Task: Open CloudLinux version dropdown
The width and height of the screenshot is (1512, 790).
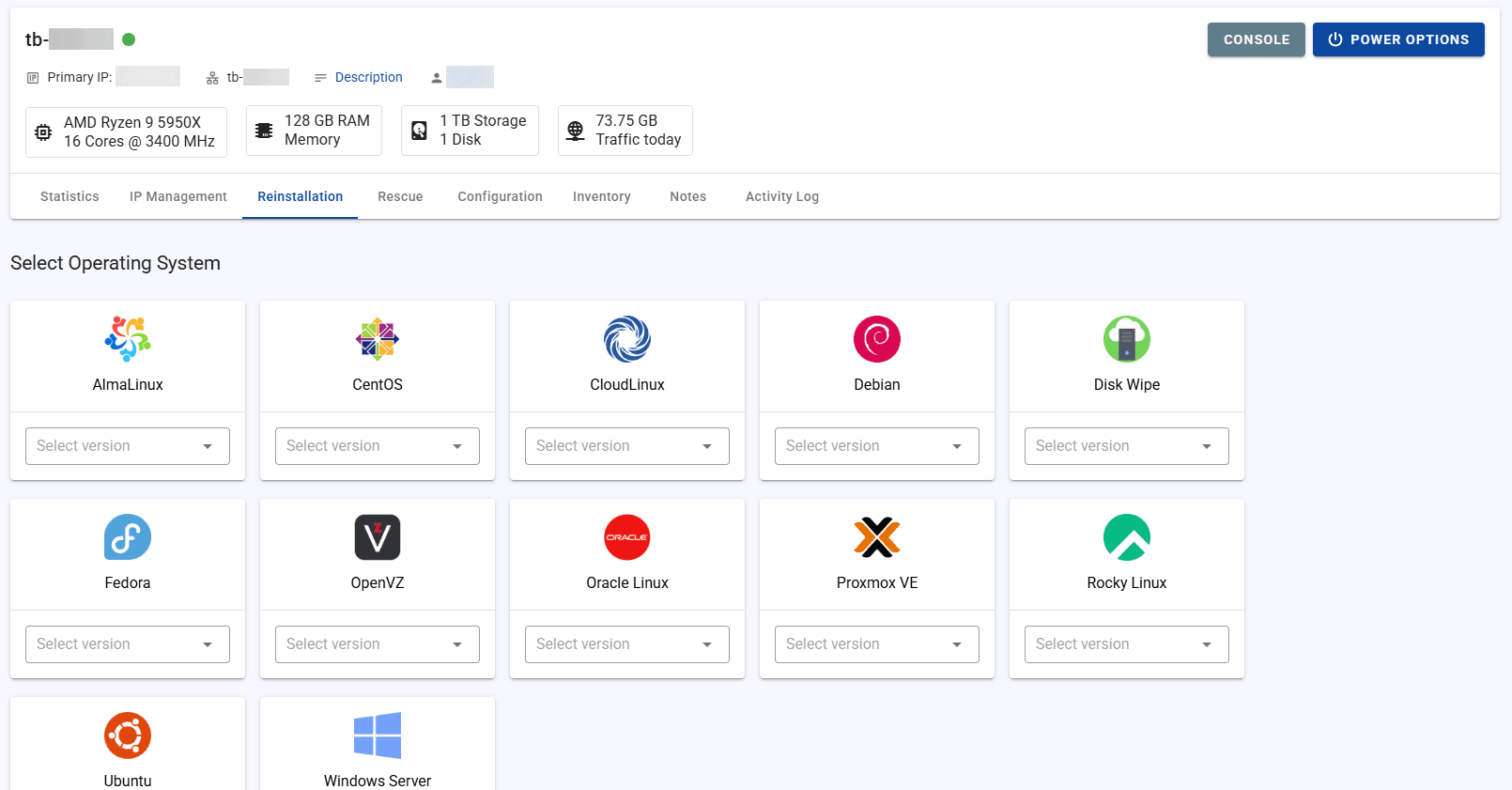Action: pyautogui.click(x=627, y=446)
